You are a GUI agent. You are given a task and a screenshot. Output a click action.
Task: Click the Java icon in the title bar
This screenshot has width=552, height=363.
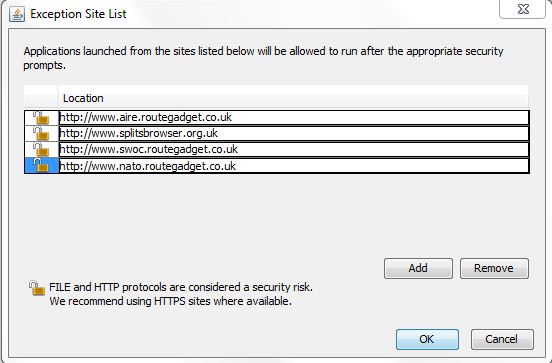(17, 14)
